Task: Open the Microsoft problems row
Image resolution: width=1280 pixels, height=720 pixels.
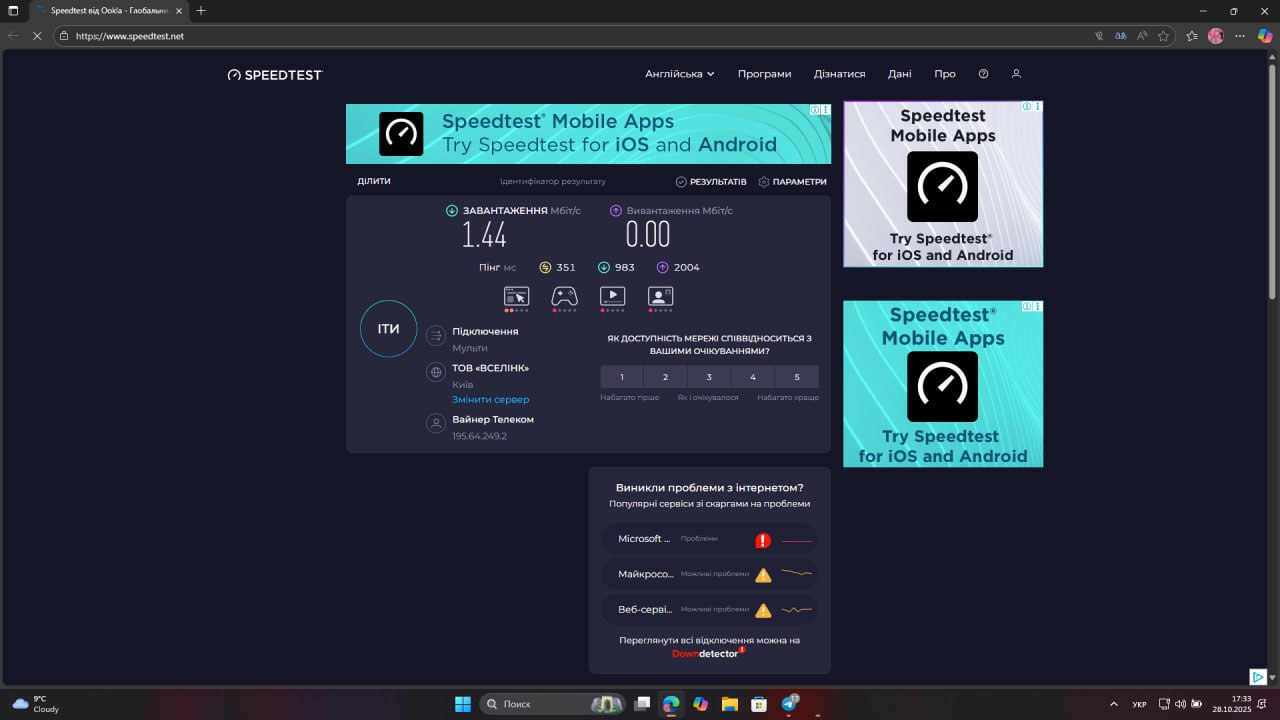Action: pyautogui.click(x=710, y=539)
